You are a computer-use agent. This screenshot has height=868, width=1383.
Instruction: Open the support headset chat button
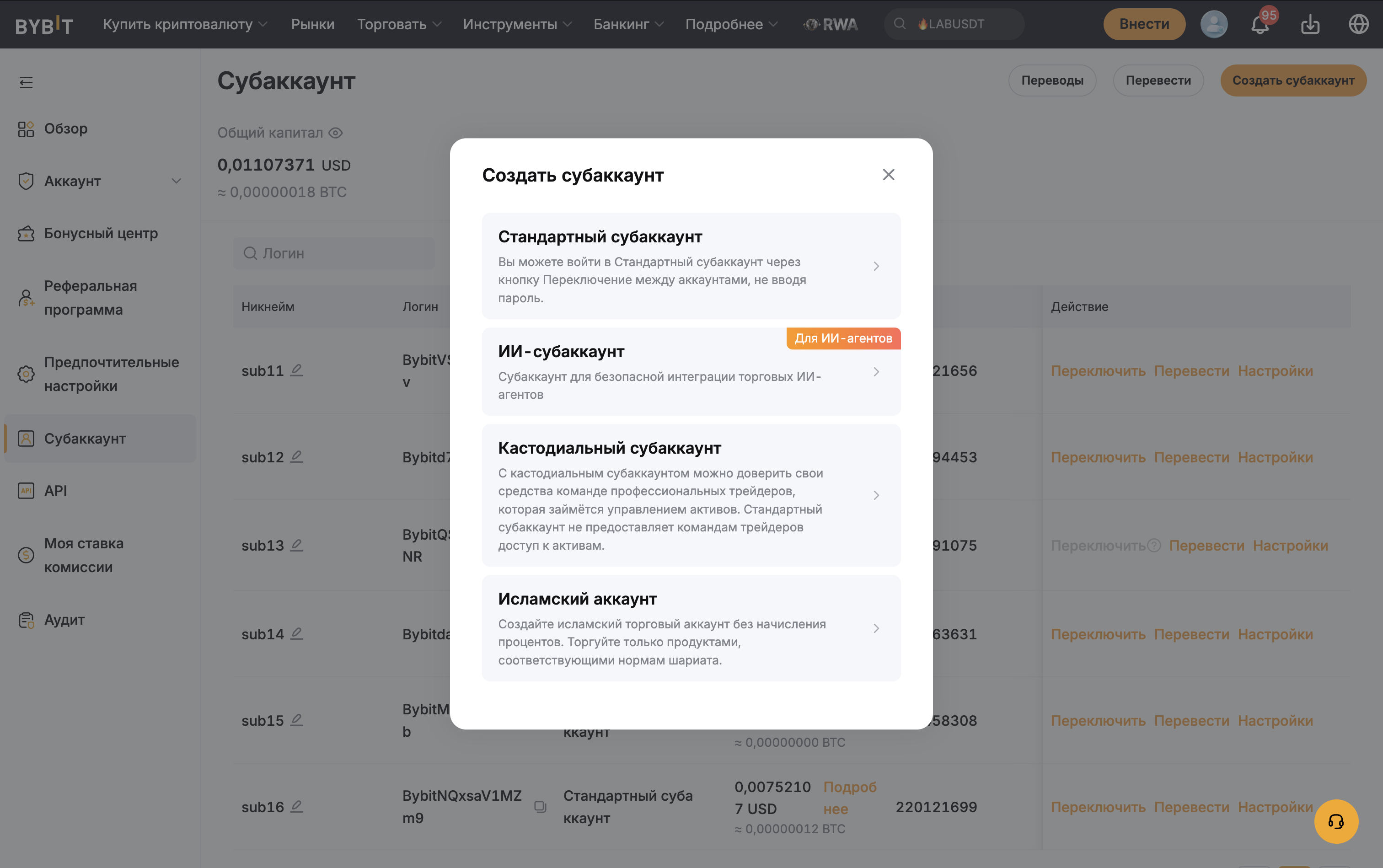[1336, 821]
